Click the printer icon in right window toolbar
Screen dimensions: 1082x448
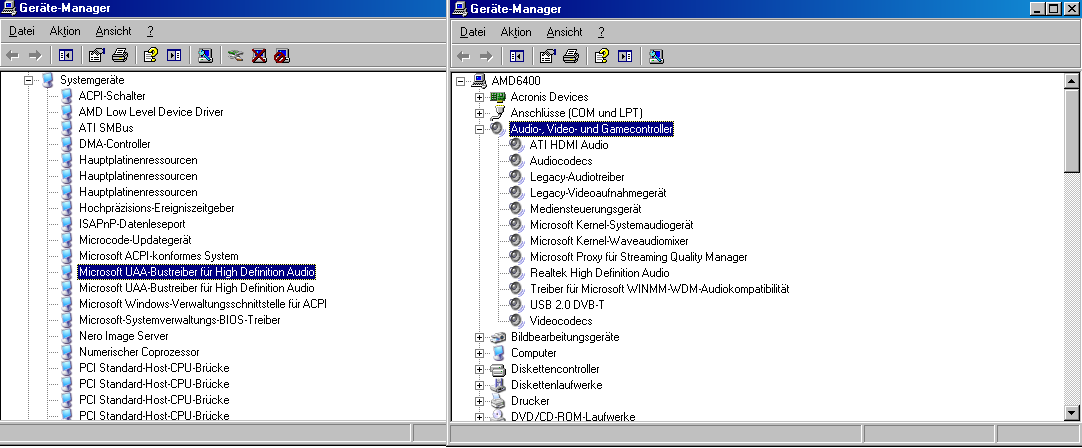(x=571, y=56)
